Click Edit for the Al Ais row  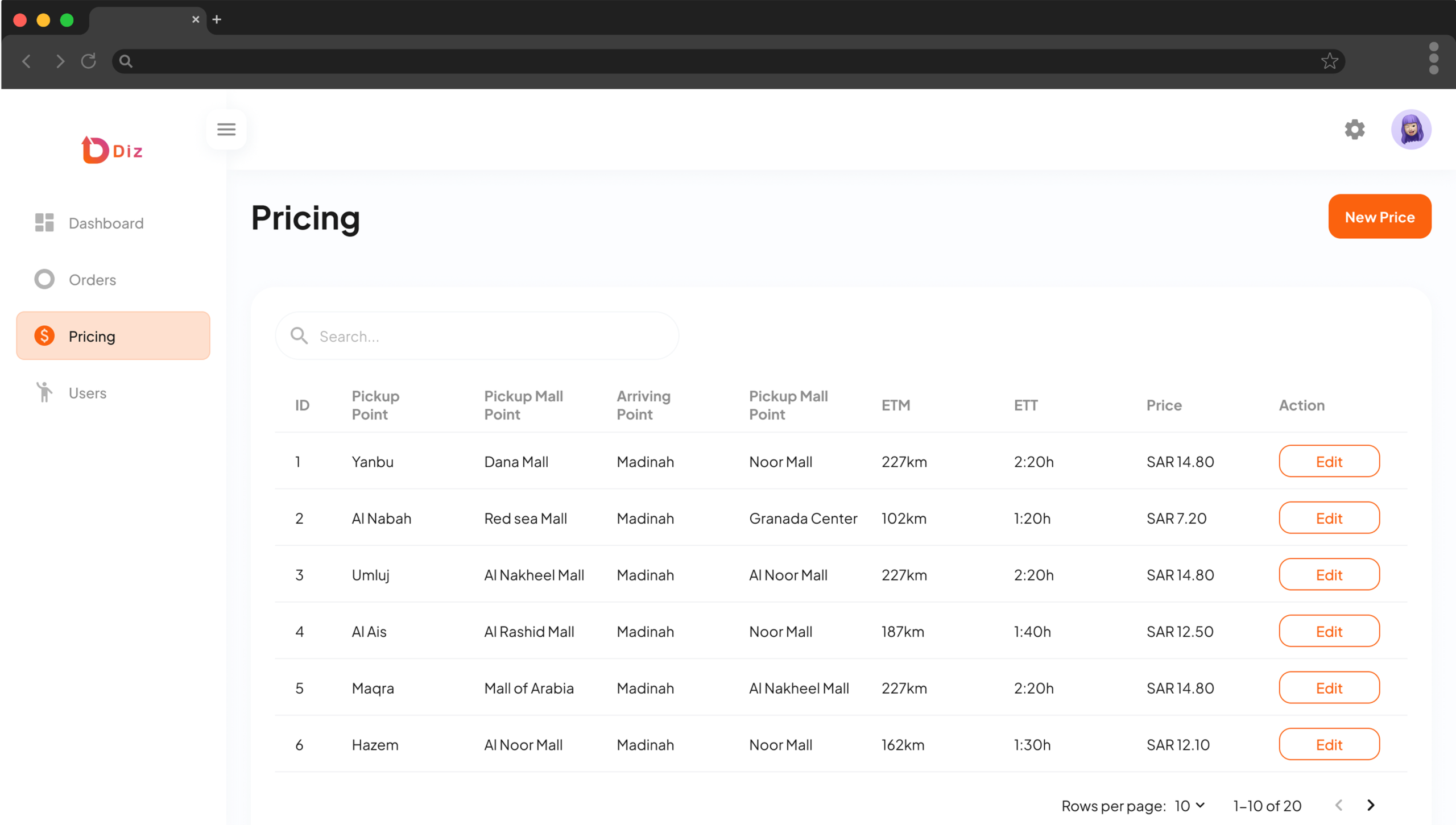pyautogui.click(x=1329, y=631)
